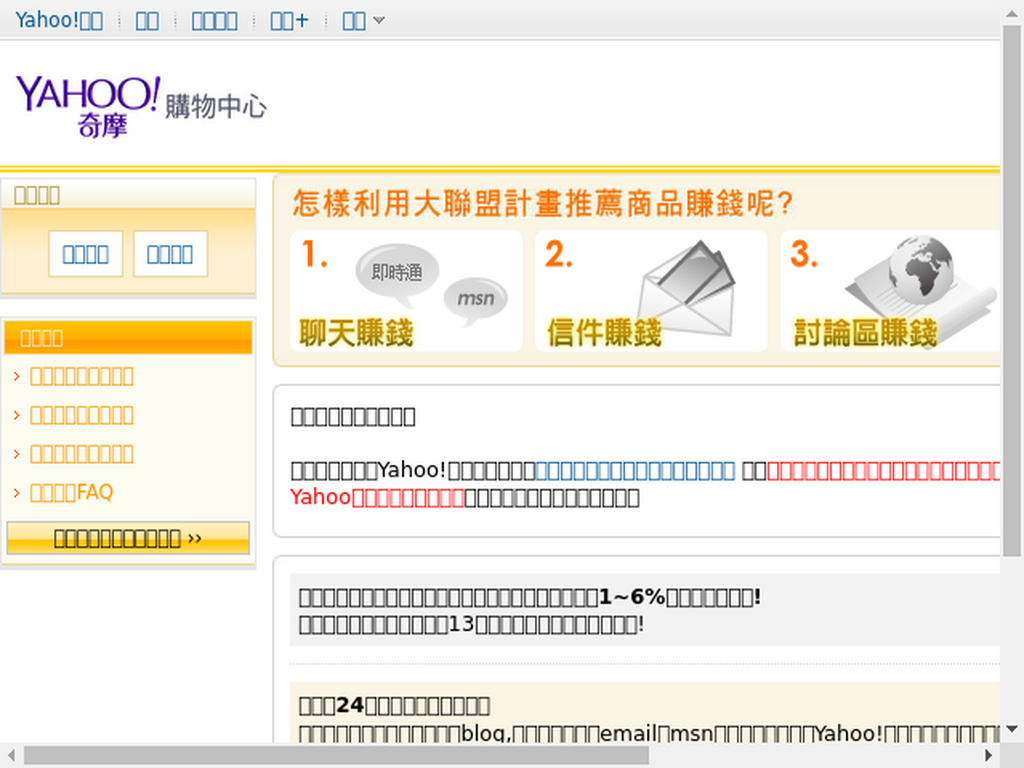Click the bold line containing 1~6%
The image size is (1024, 768).
(x=530, y=597)
